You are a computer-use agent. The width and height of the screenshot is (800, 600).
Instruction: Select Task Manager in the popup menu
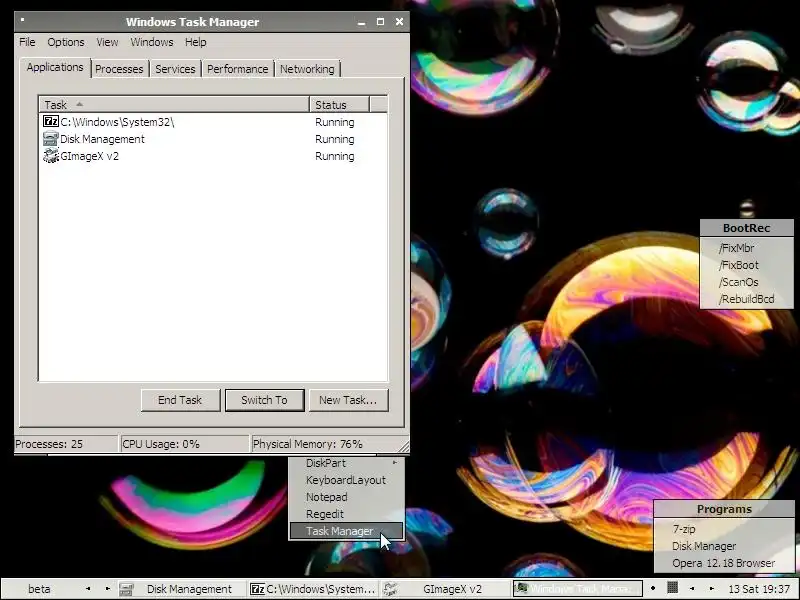346,531
